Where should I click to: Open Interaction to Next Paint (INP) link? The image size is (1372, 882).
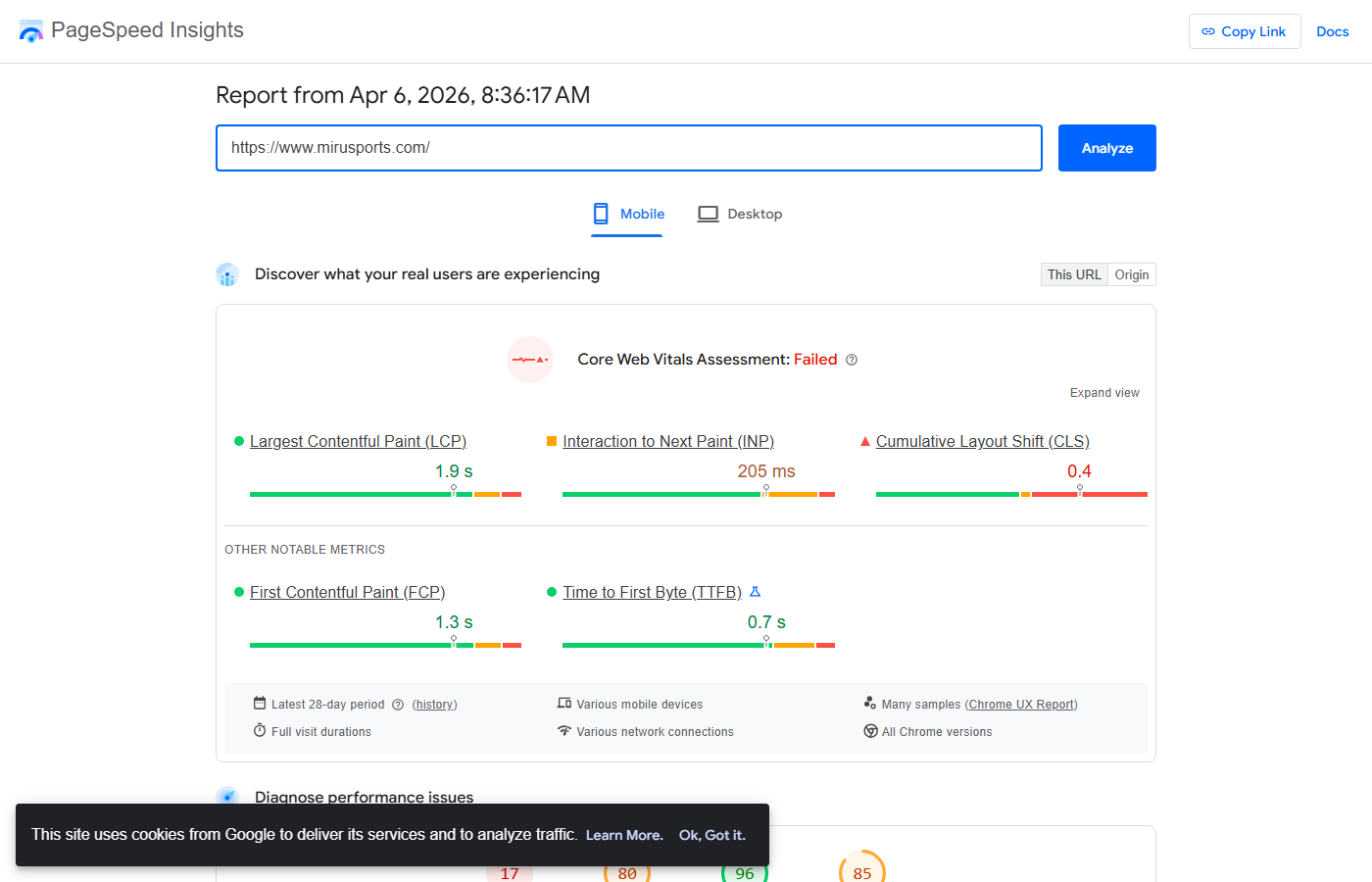click(668, 441)
